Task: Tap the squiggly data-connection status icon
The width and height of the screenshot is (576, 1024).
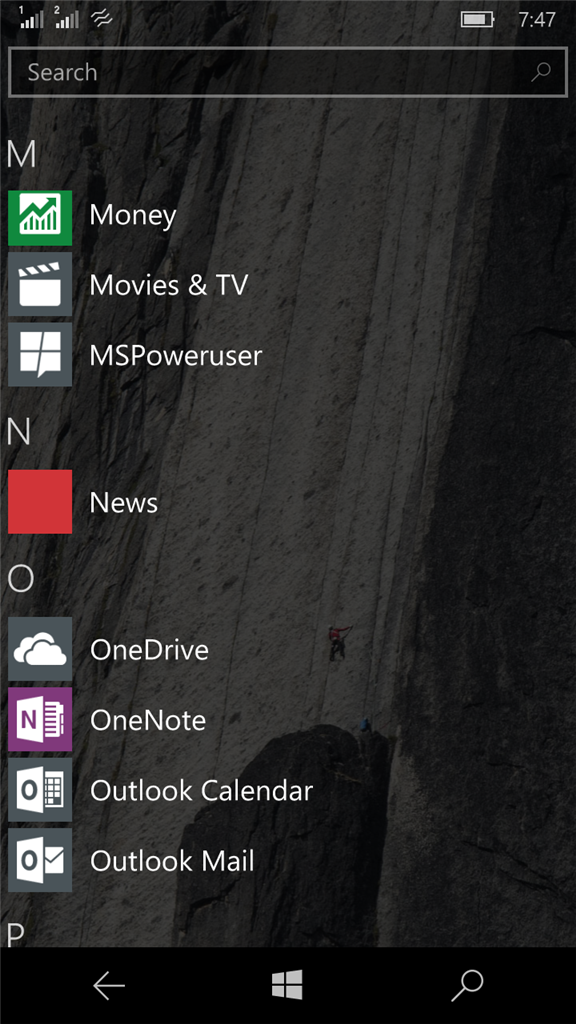Action: [x=102, y=19]
